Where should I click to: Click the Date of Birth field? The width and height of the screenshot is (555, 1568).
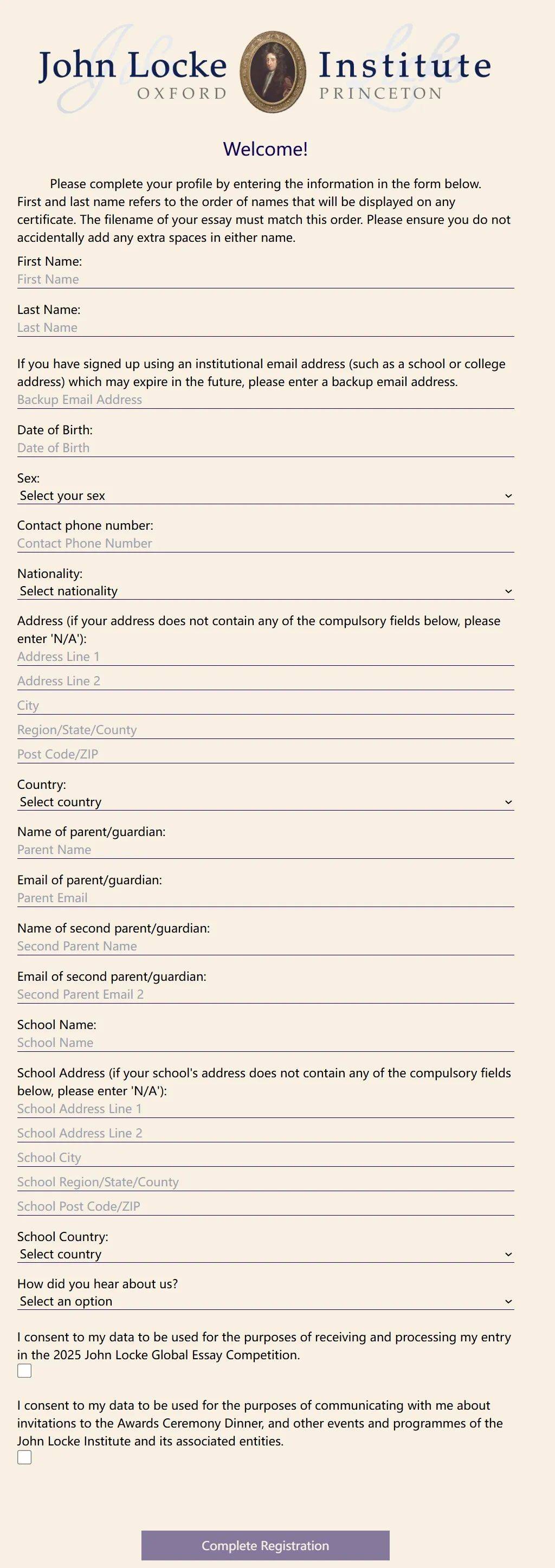[x=266, y=448]
